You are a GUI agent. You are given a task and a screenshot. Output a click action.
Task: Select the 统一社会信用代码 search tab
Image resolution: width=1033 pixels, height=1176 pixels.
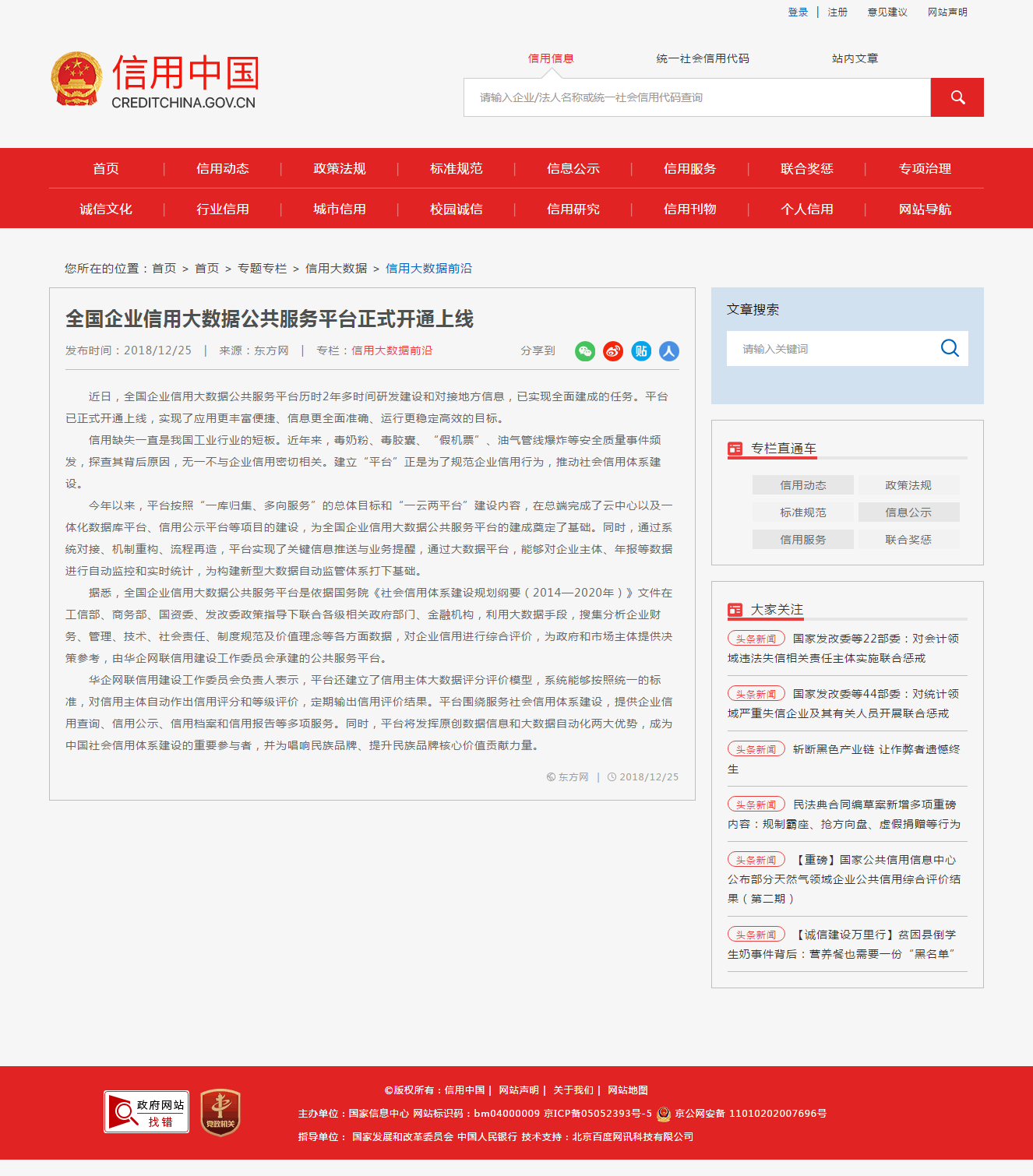click(x=703, y=58)
